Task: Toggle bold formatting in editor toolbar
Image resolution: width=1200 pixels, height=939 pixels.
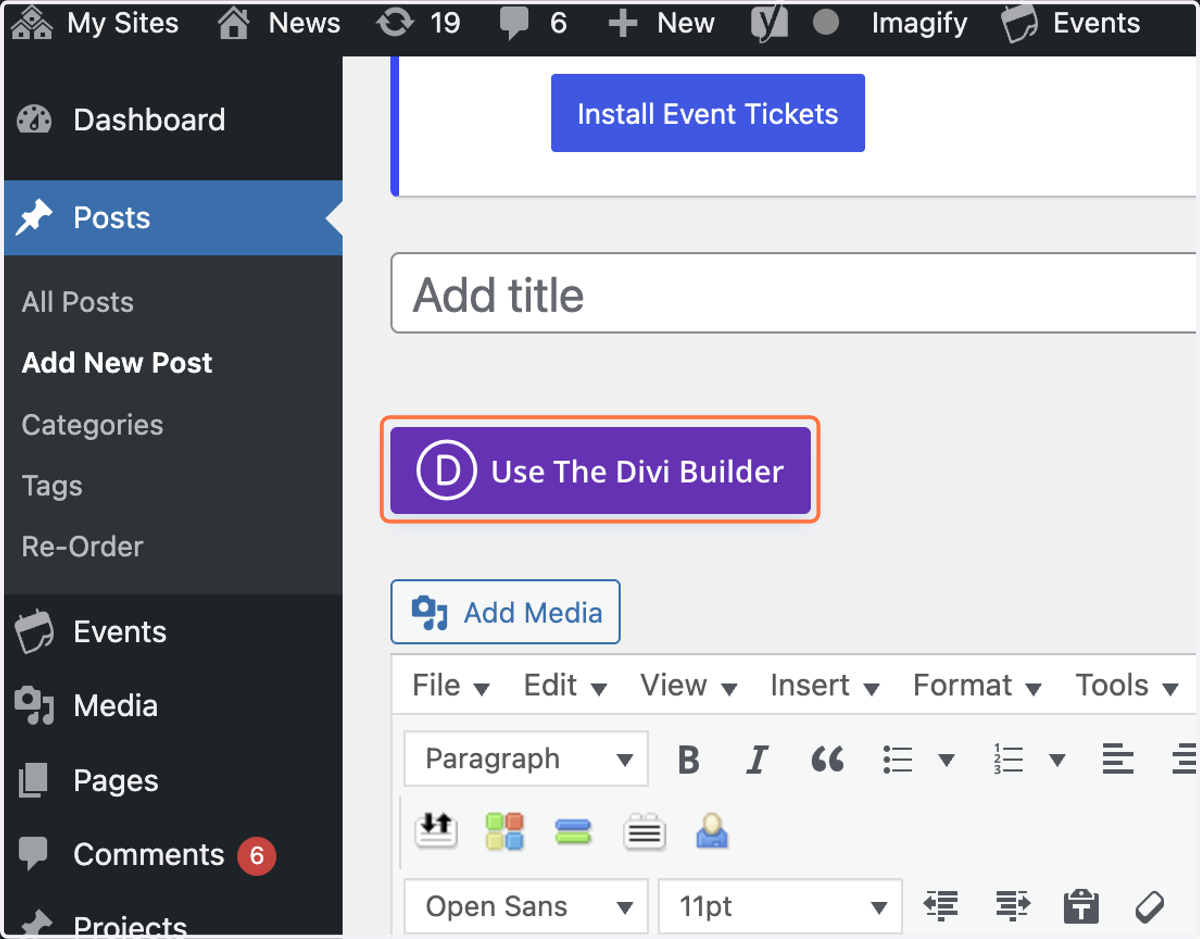Action: (x=688, y=760)
